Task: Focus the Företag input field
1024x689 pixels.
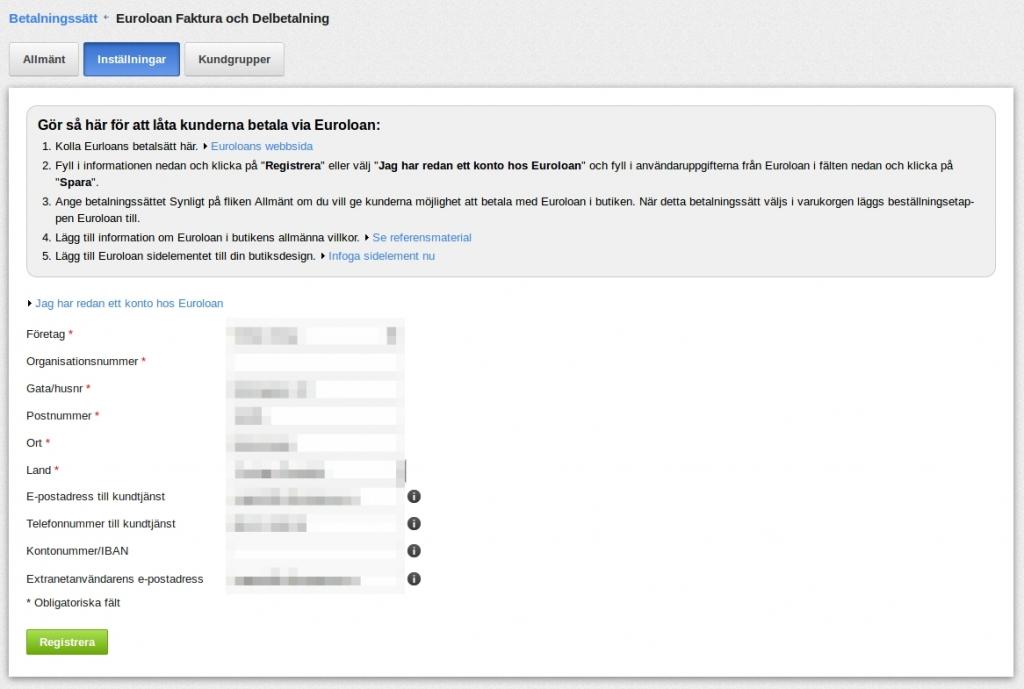Action: click(x=315, y=335)
